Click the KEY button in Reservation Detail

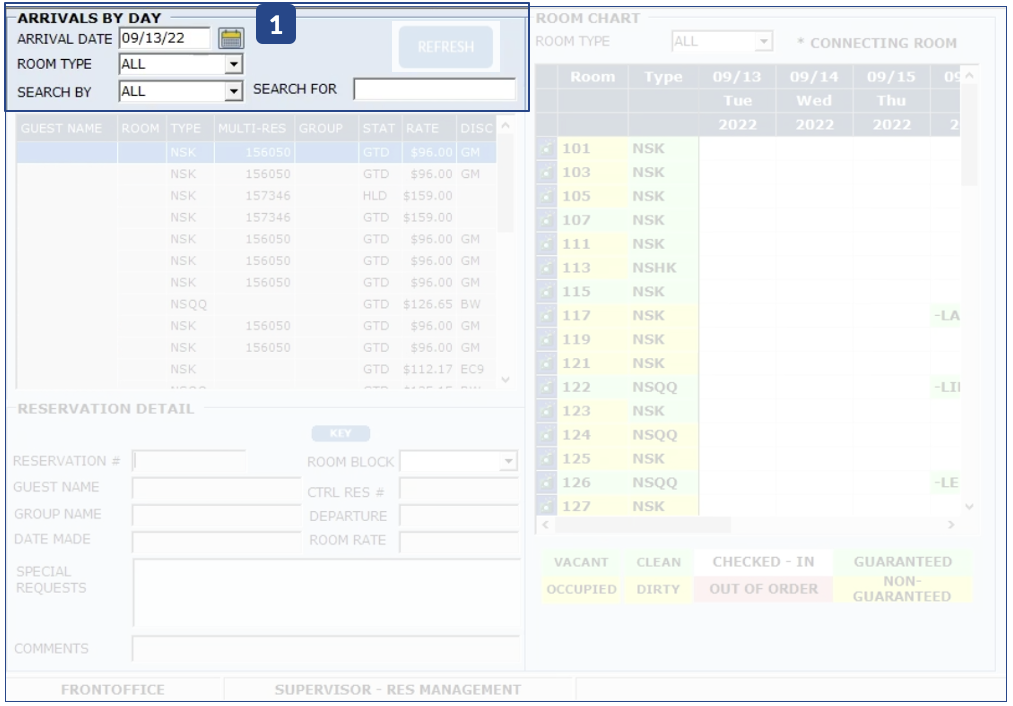(340, 434)
